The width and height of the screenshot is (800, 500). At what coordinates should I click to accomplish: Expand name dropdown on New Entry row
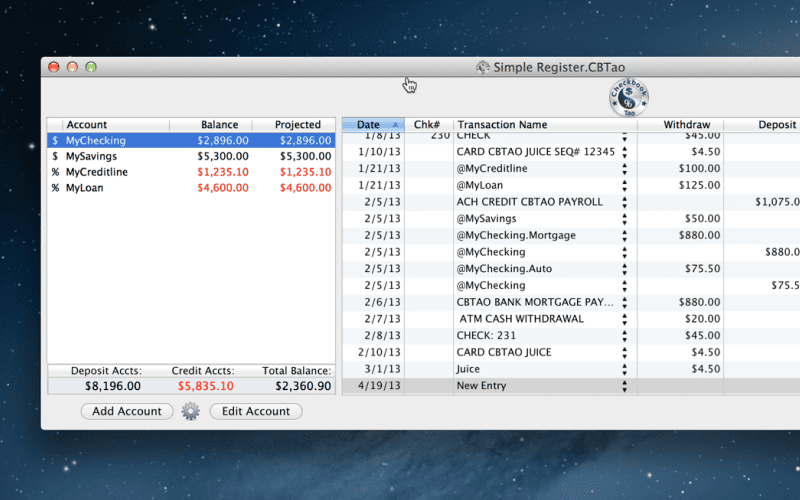(625, 386)
